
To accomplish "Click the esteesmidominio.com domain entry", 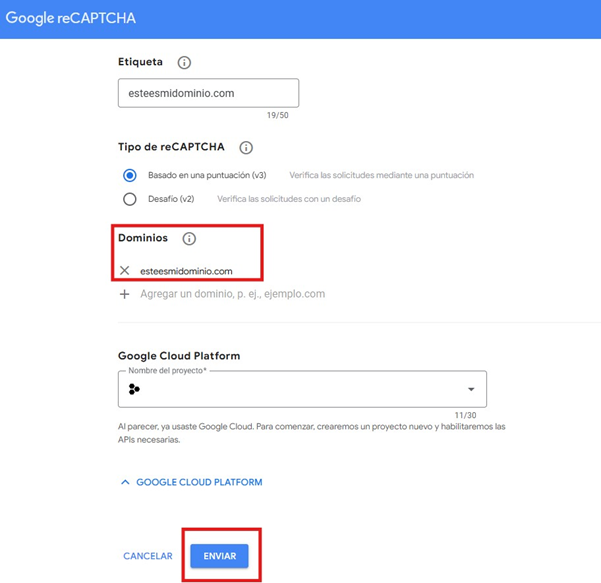I will (186, 271).
